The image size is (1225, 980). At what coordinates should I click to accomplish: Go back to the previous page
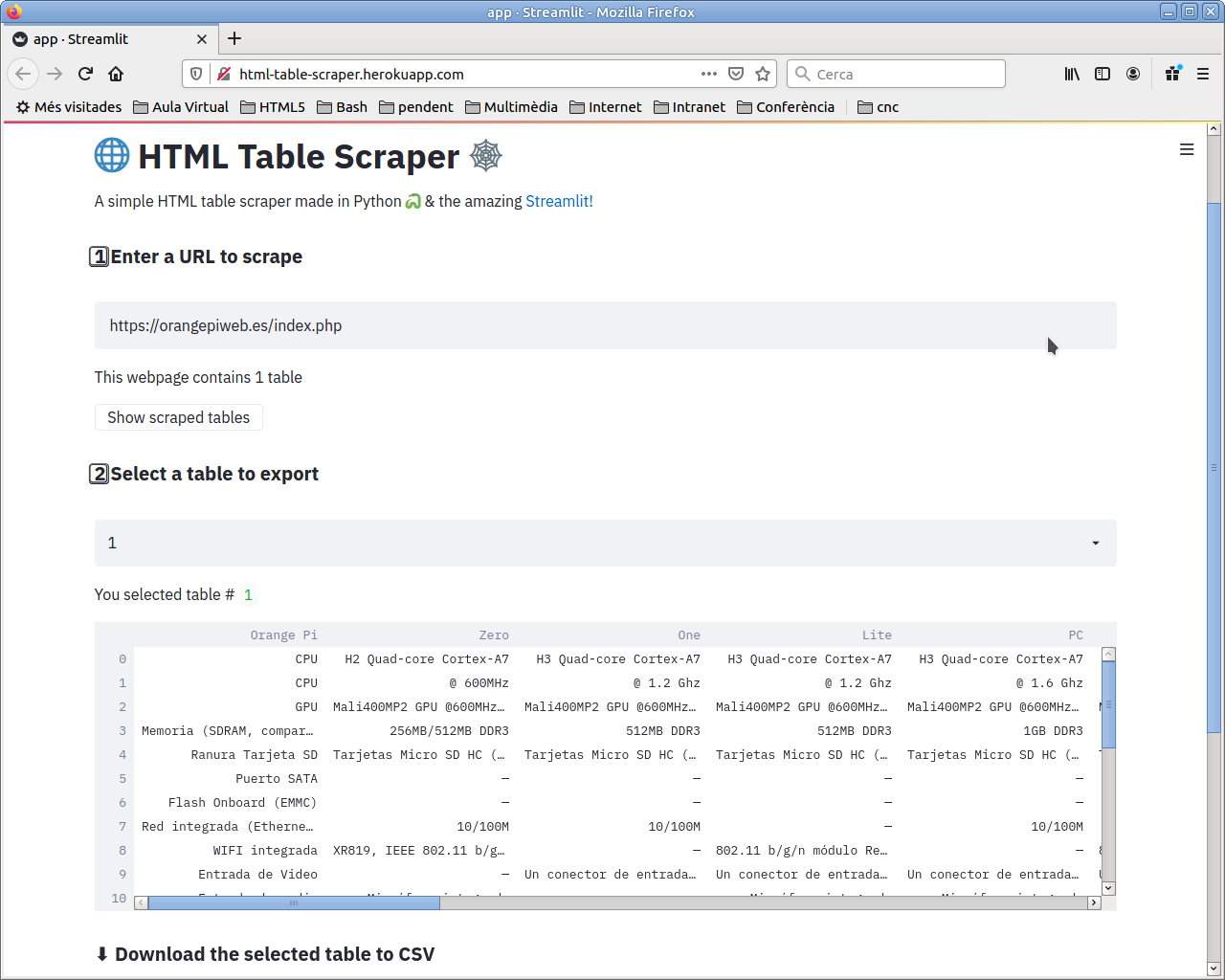tap(23, 74)
